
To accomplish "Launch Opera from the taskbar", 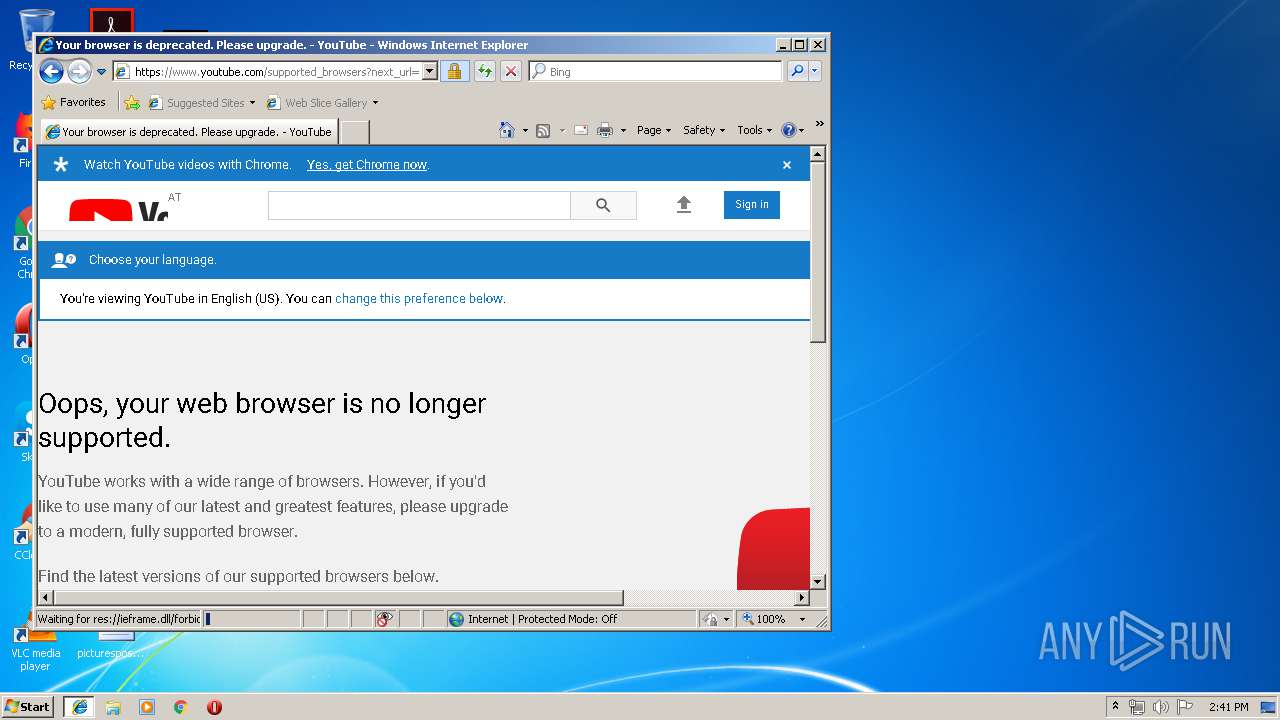I will 214,707.
